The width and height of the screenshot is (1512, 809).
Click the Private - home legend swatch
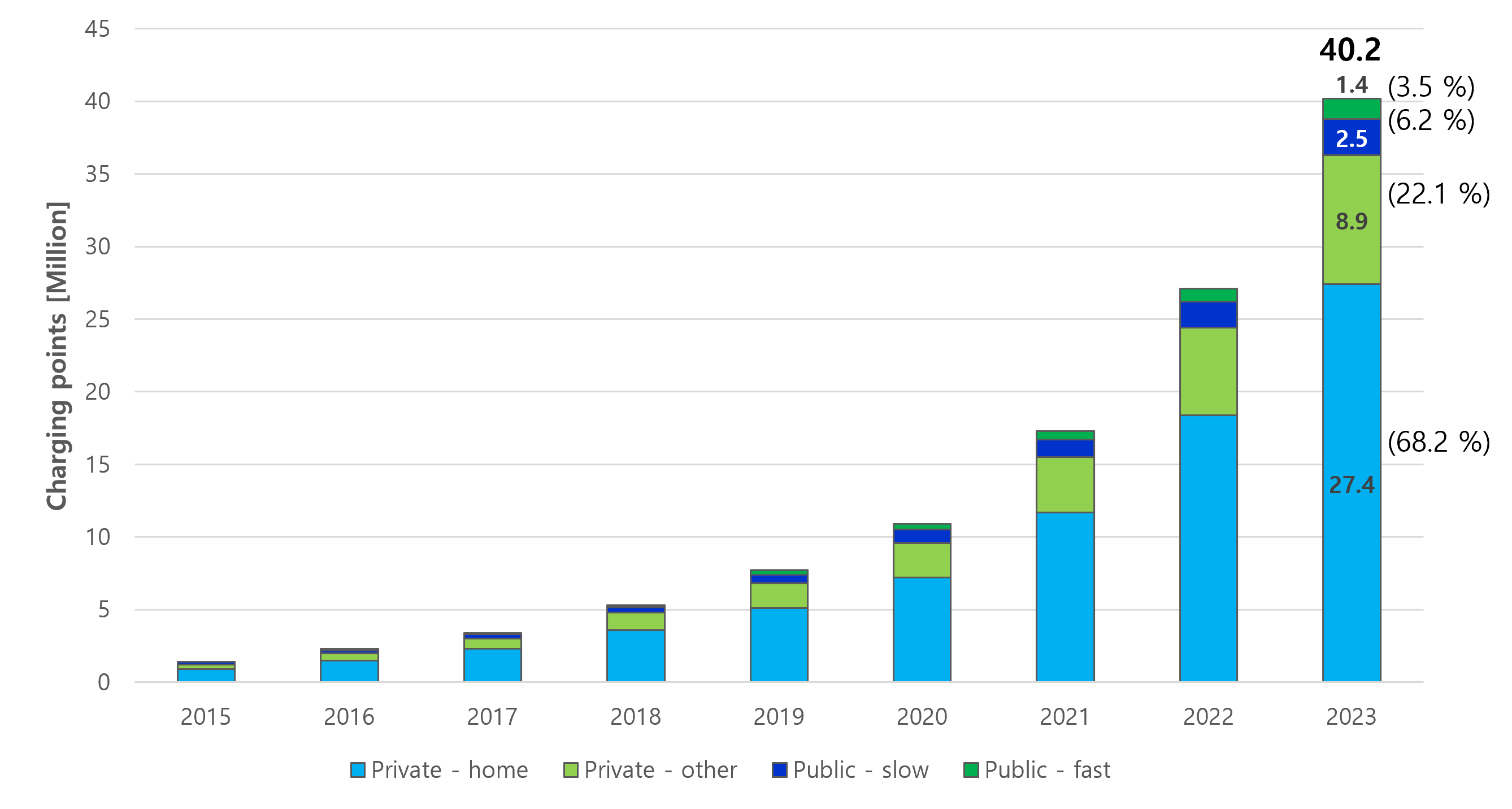(x=358, y=769)
